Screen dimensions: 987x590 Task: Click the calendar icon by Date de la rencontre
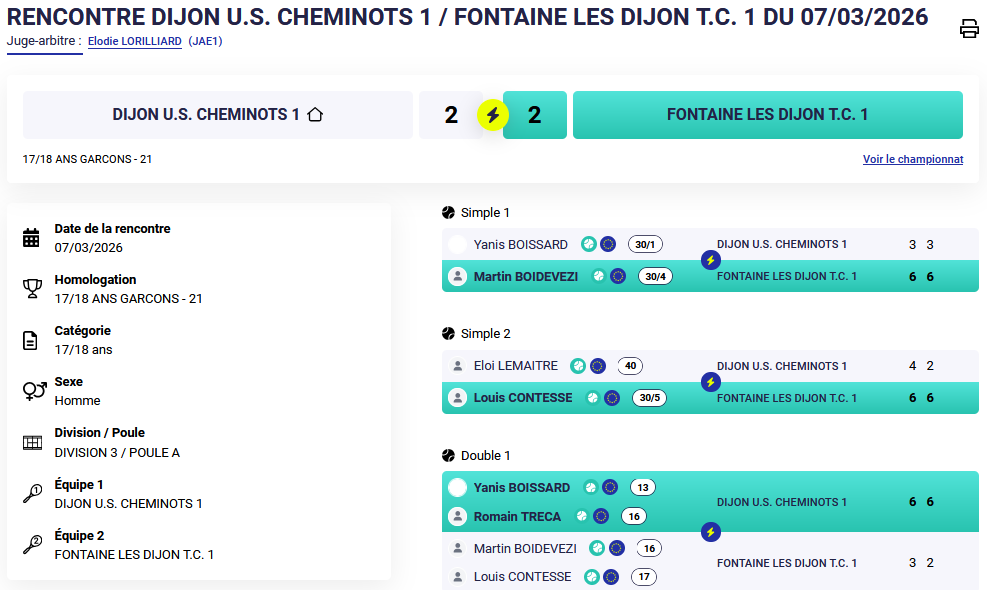(x=31, y=238)
